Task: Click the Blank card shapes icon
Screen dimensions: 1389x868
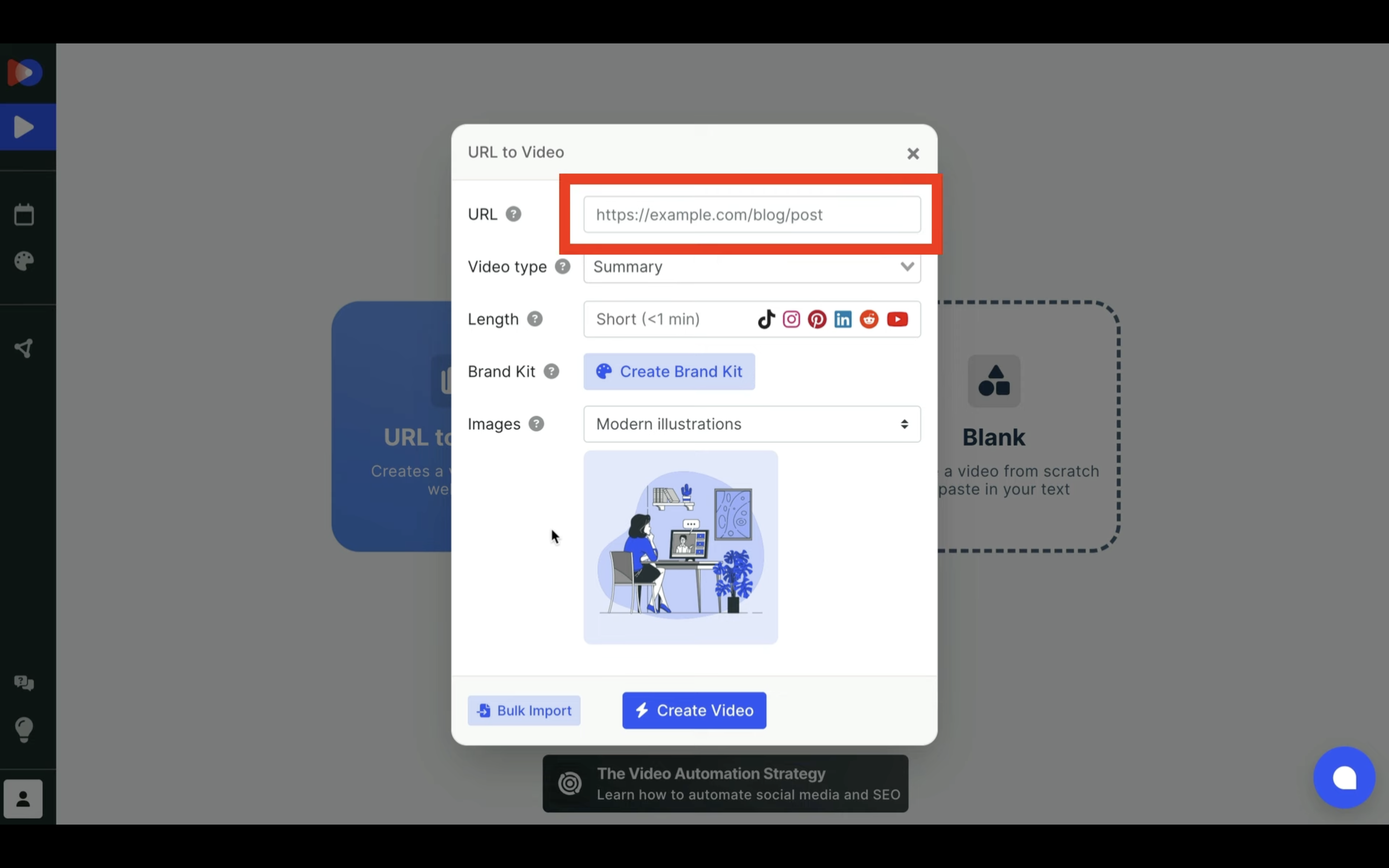Action: 994,381
